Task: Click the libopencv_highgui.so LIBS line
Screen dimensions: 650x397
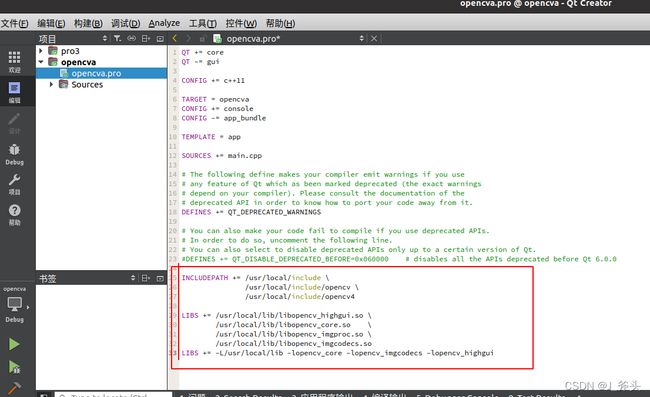Action: pos(276,315)
